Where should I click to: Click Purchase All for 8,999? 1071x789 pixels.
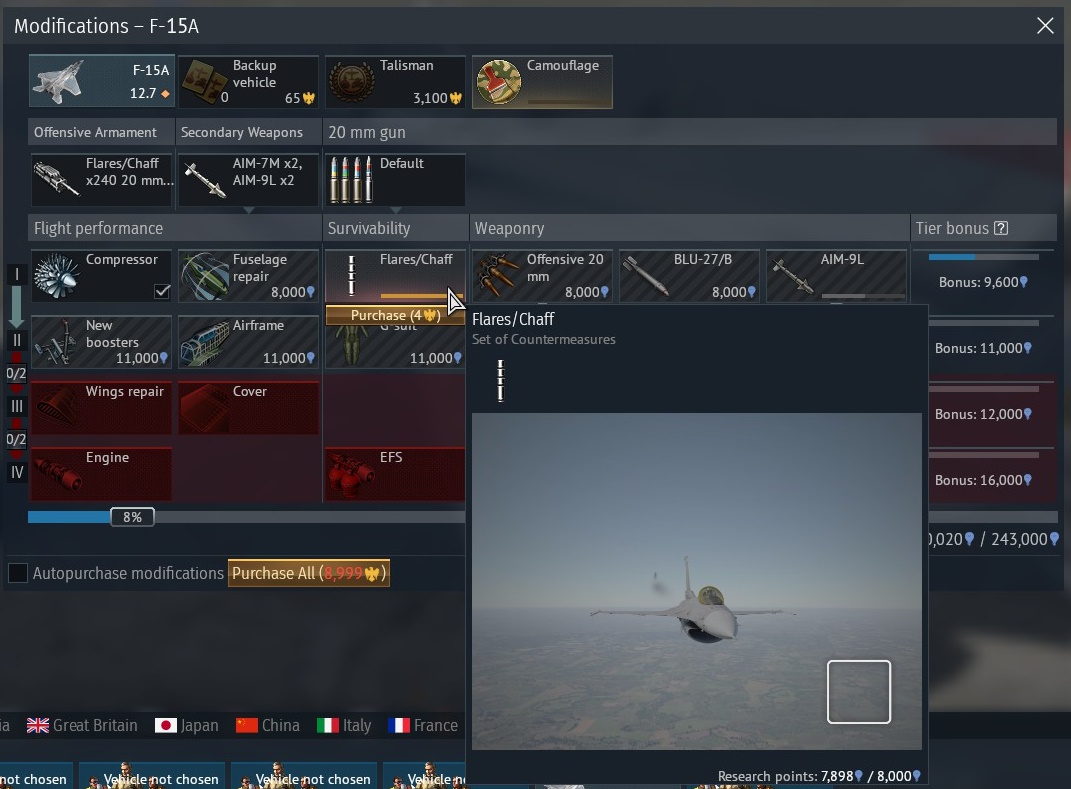[x=309, y=572]
